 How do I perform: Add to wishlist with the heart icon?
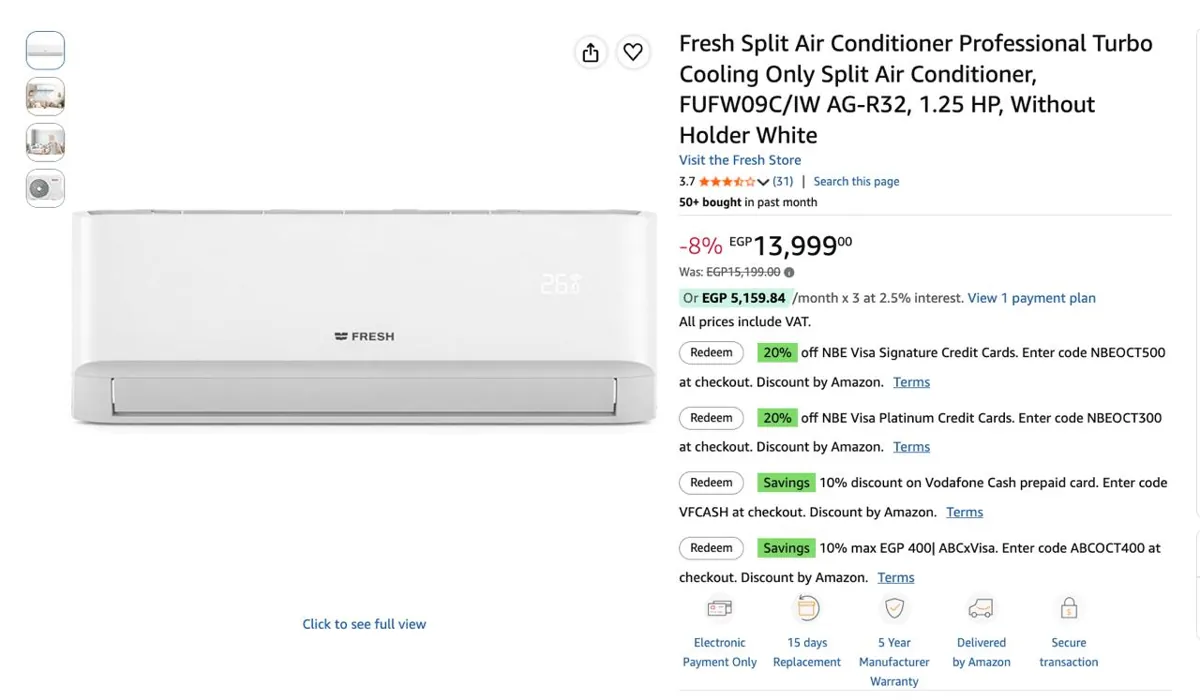point(633,52)
